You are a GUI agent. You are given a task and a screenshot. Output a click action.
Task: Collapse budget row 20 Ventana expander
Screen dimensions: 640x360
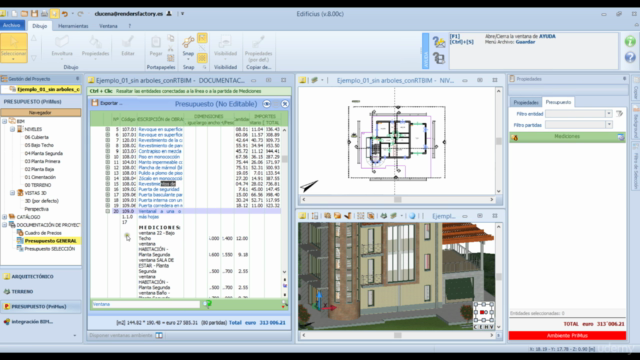pos(108,211)
